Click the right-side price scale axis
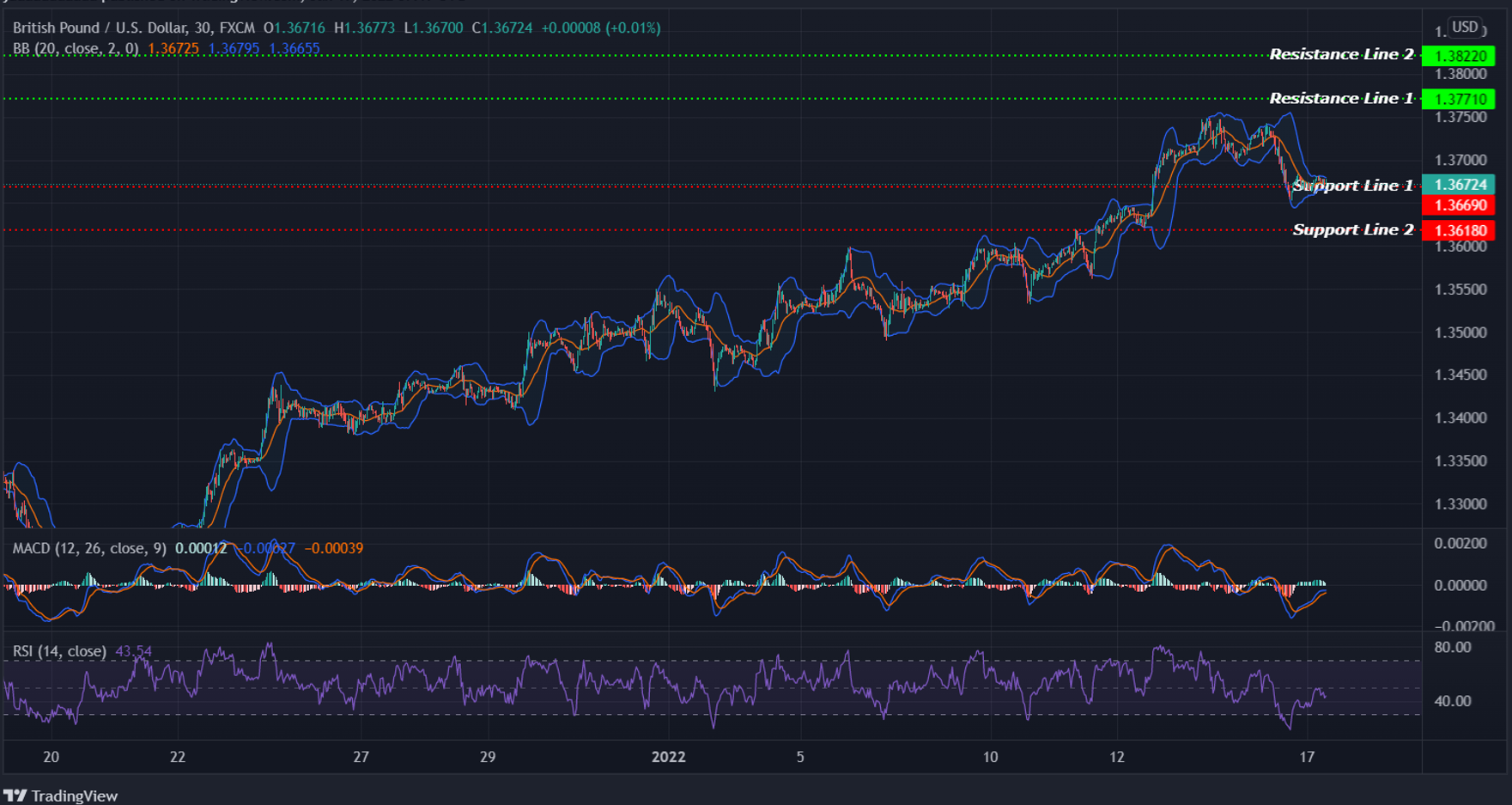This screenshot has width=1512, height=805. click(1460, 387)
